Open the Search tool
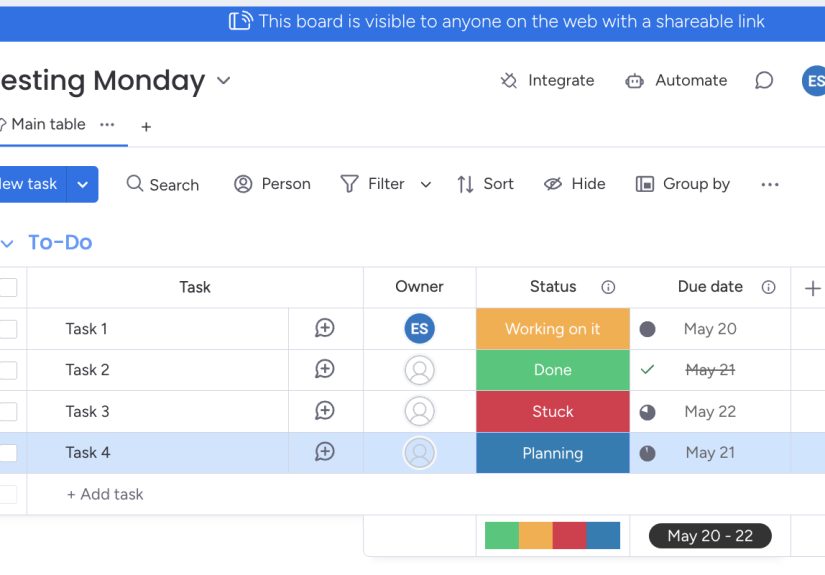 click(163, 184)
